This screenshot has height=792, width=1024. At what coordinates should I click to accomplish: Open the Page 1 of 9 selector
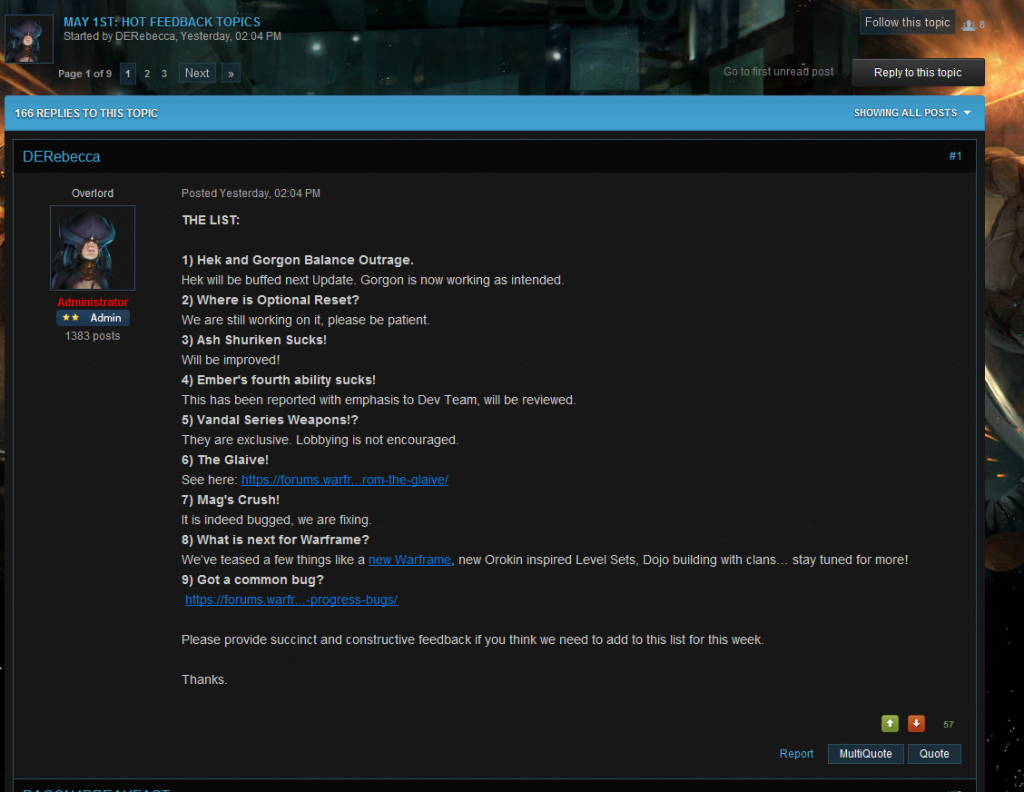pyautogui.click(x=85, y=74)
